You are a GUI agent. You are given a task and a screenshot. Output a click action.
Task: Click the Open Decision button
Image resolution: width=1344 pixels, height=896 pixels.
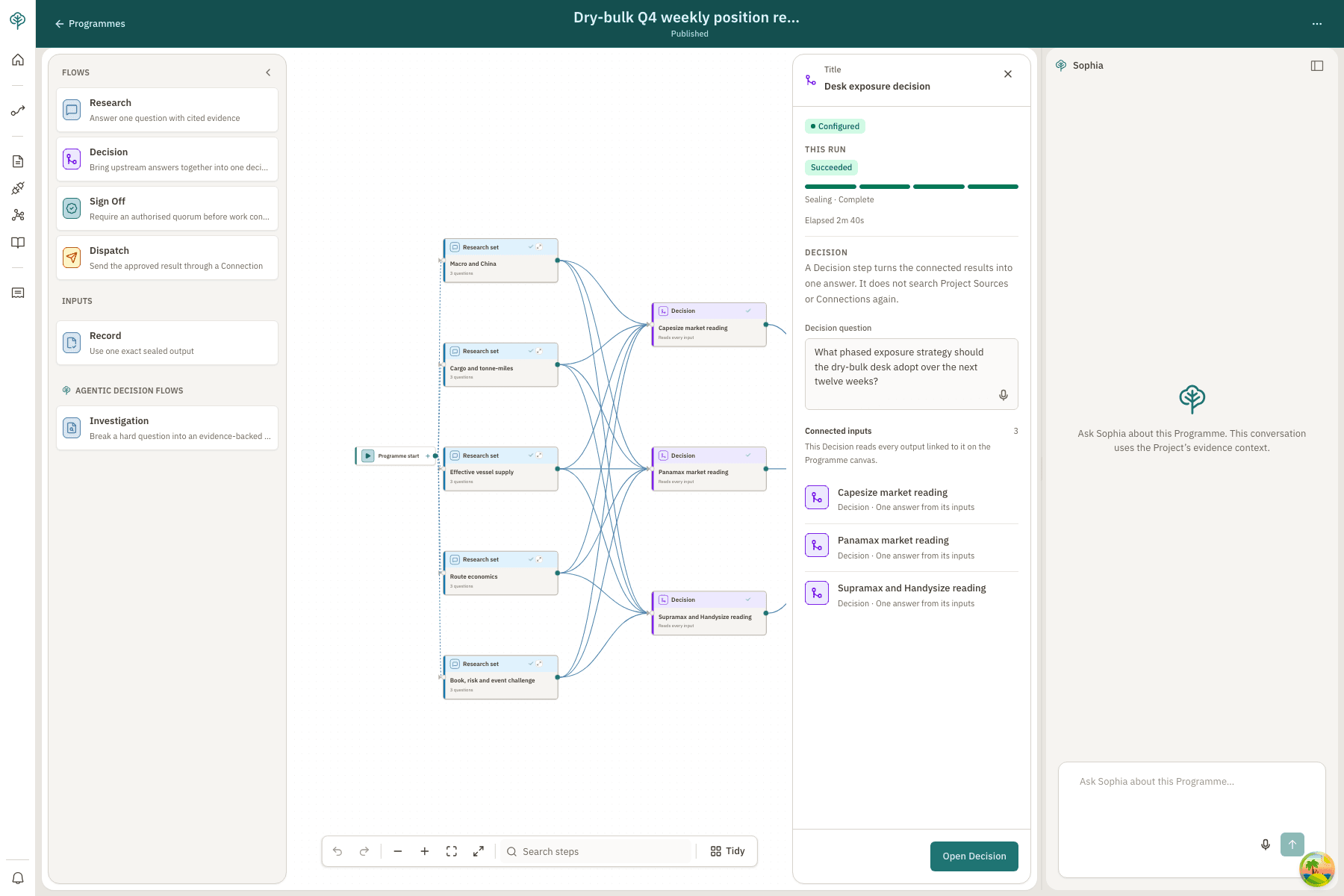[974, 856]
